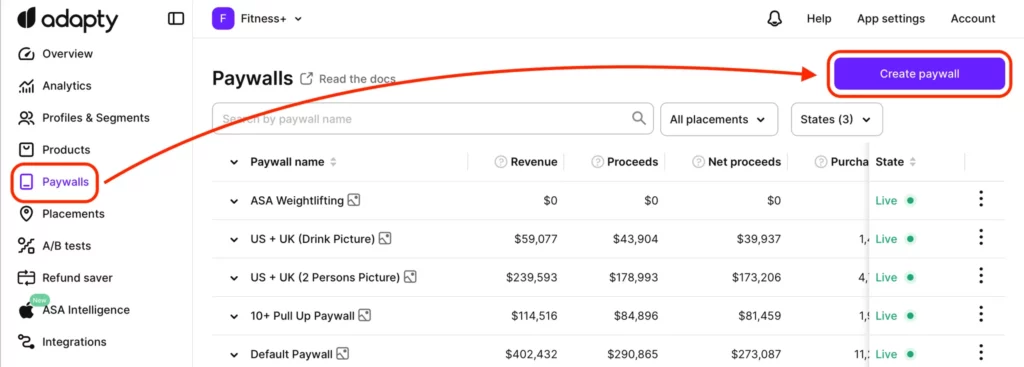Click the Create paywall button
The width and height of the screenshot is (1024, 367).
[919, 74]
